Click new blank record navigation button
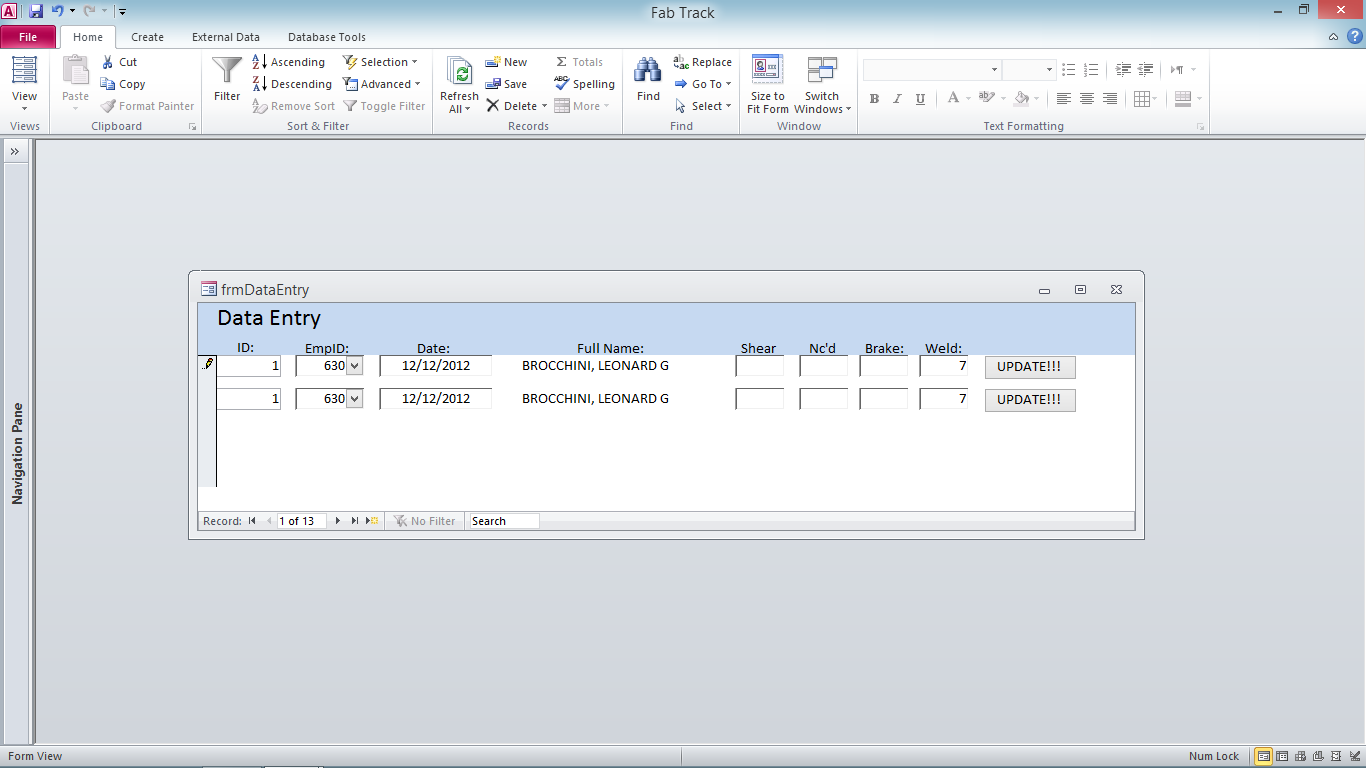The height and width of the screenshot is (768, 1366). 373,521
